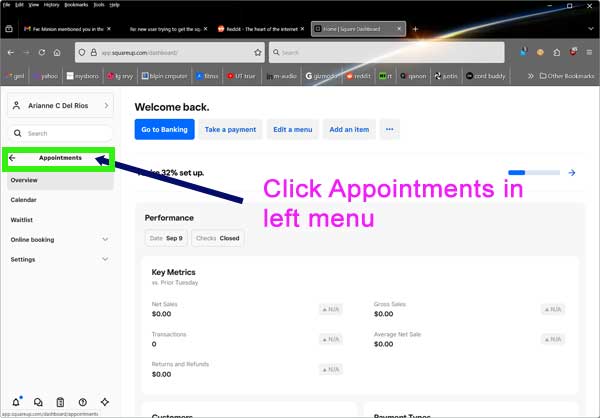Open the Tools menu

tap(99, 5)
